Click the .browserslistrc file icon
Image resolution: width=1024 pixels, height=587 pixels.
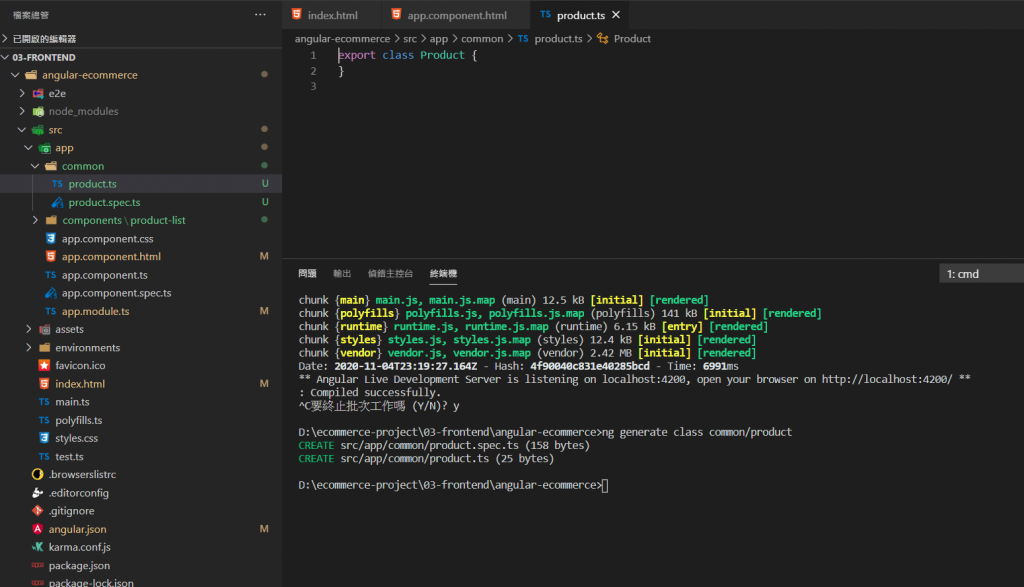(x=38, y=475)
